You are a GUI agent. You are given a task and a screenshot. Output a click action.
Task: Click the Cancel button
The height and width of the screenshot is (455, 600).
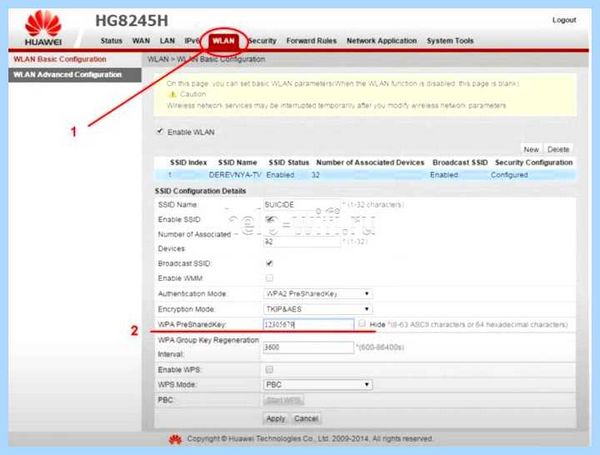pyautogui.click(x=306, y=419)
